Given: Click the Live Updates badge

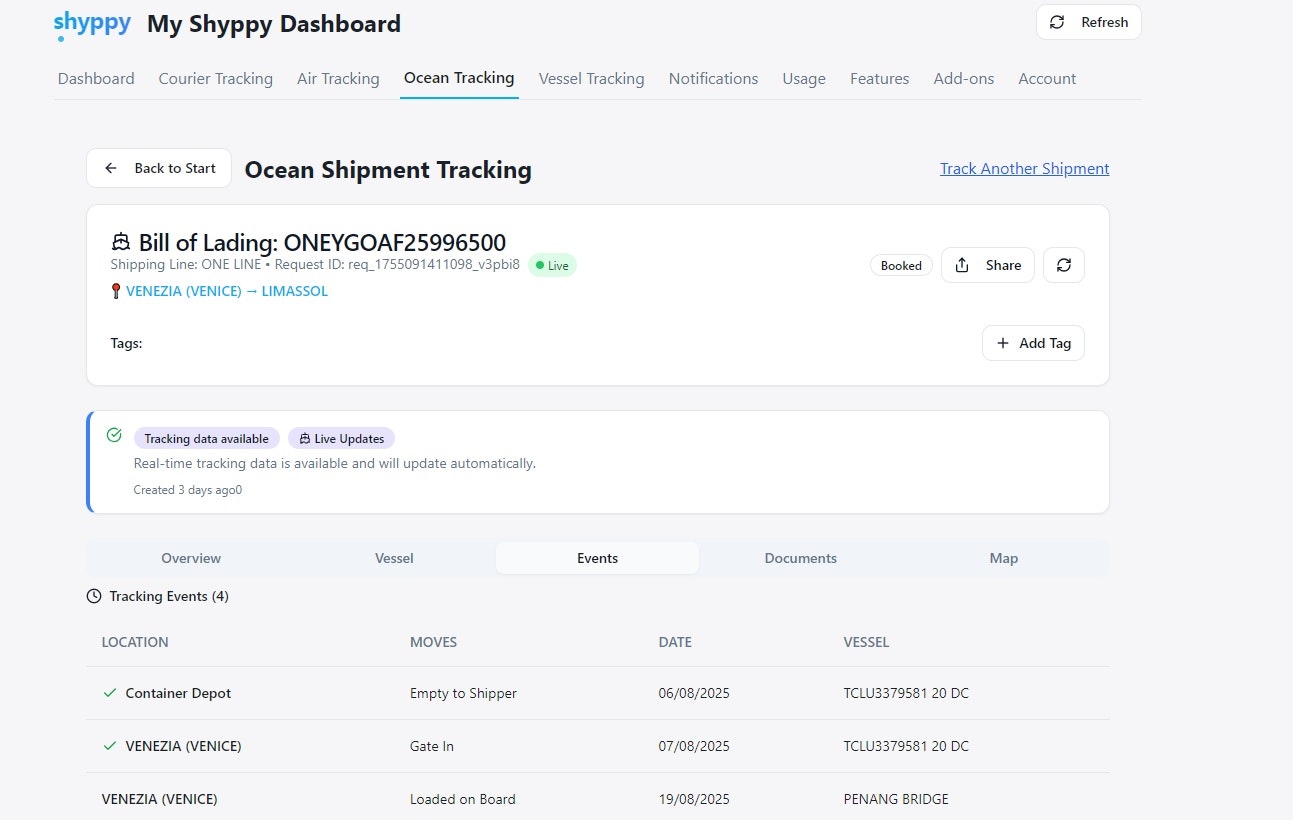Looking at the screenshot, I should (x=342, y=438).
